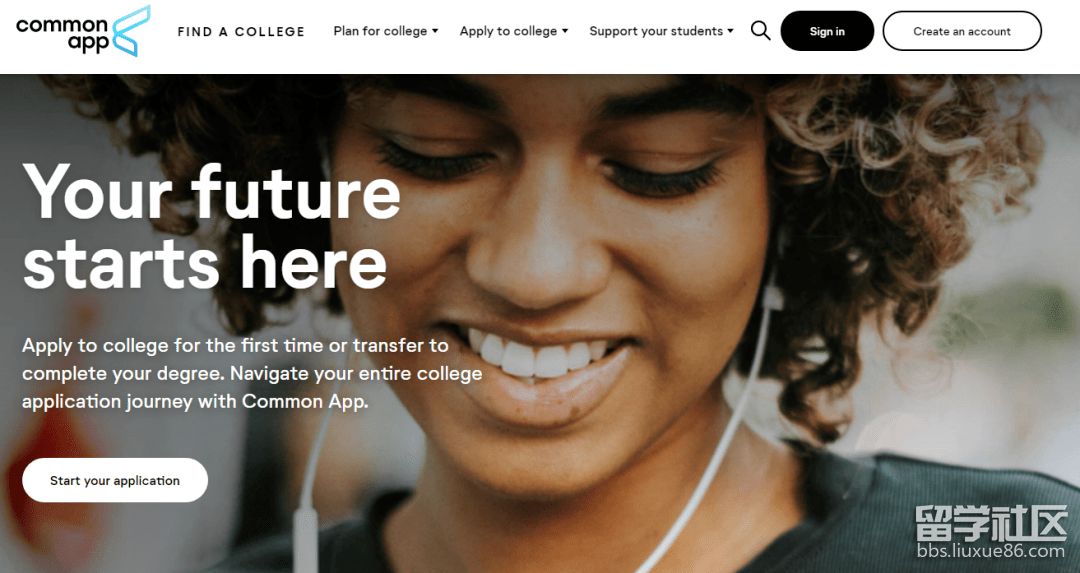This screenshot has height=573, width=1080.
Task: Expand the Support your students dropdown arrow
Action: tap(730, 31)
